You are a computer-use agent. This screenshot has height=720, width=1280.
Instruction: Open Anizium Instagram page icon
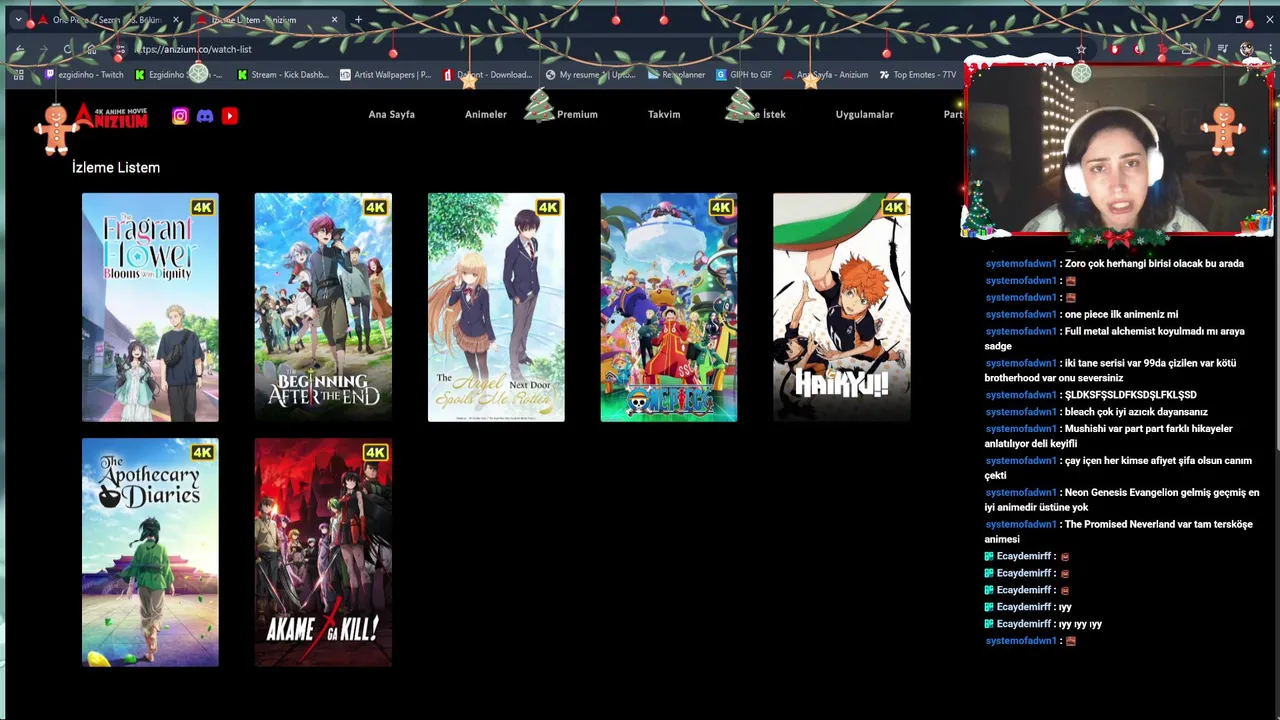[180, 116]
